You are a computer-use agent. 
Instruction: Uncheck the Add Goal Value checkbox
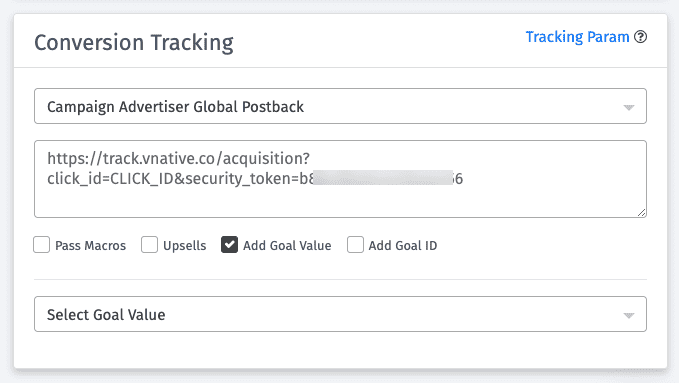coord(230,245)
